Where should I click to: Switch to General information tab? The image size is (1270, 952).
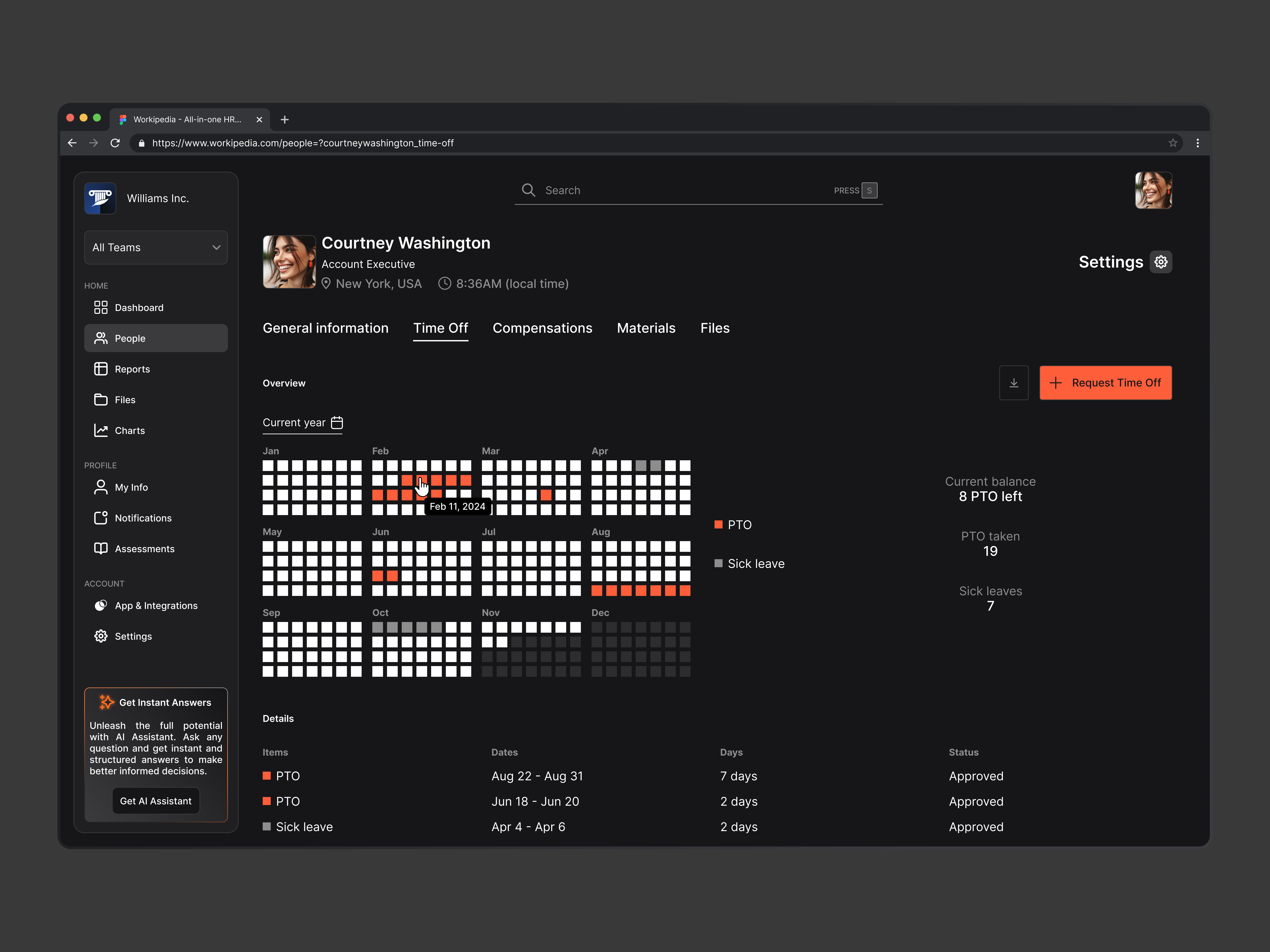(326, 328)
